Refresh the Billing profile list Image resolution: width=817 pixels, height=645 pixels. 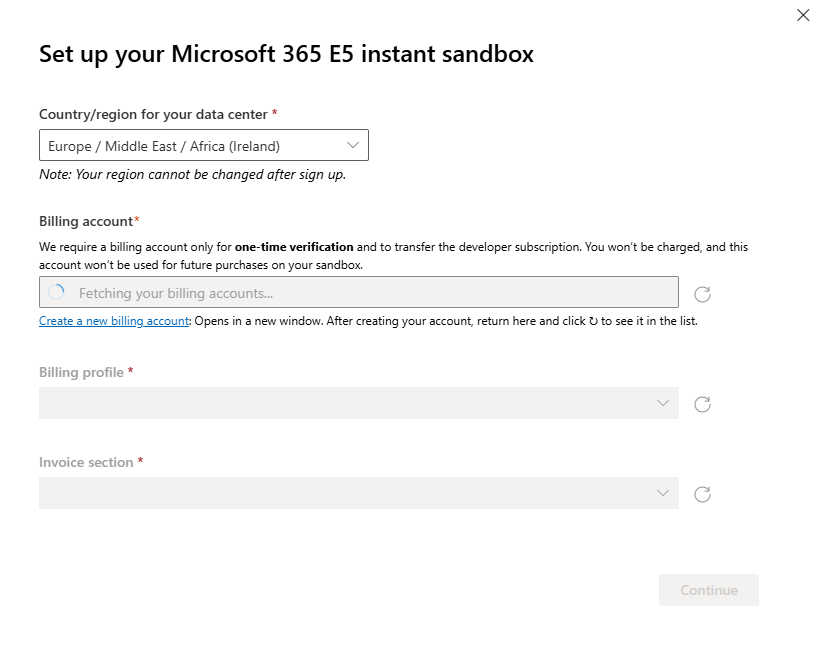pyautogui.click(x=702, y=404)
